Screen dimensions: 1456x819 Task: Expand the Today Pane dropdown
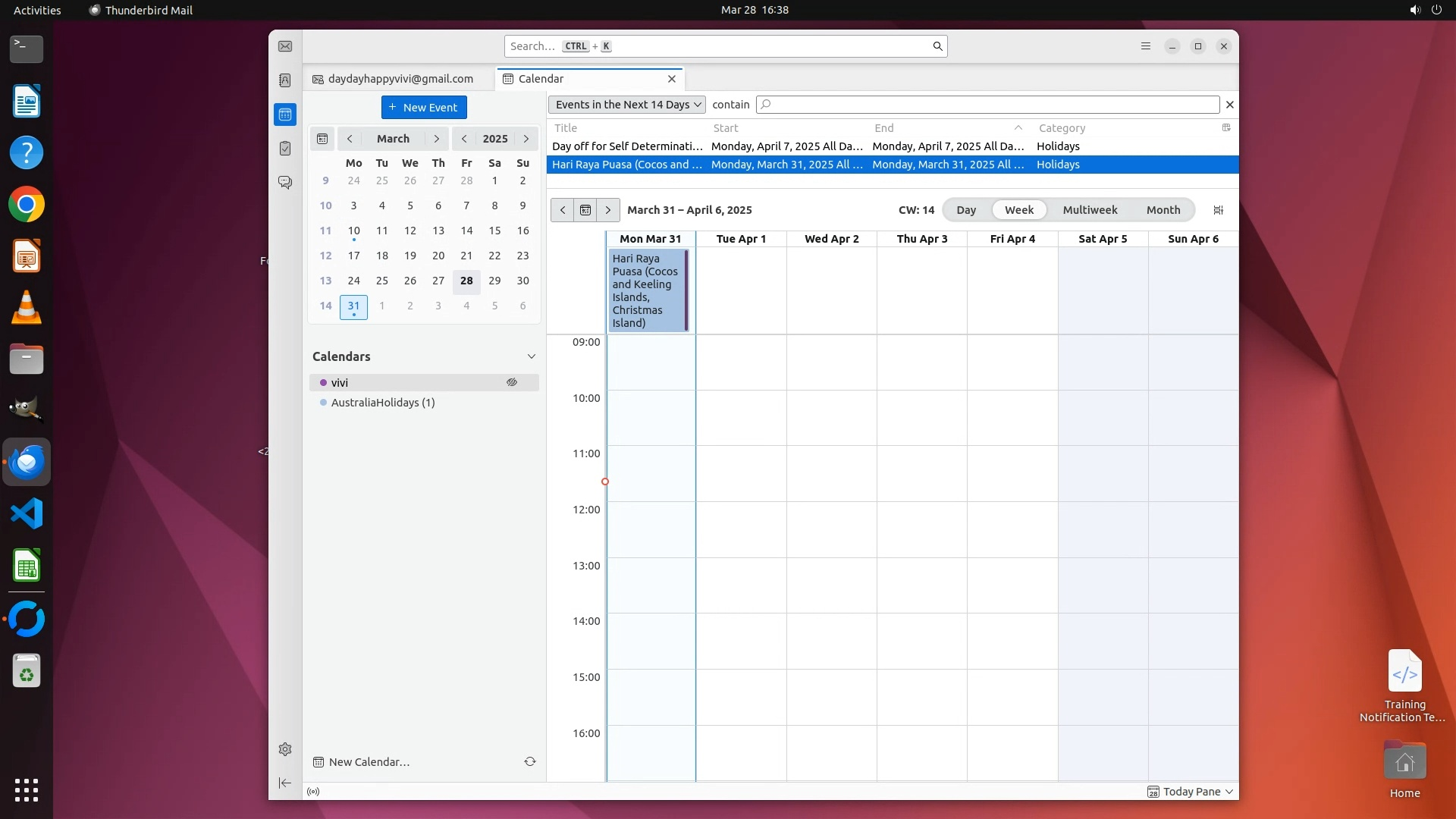1229,792
